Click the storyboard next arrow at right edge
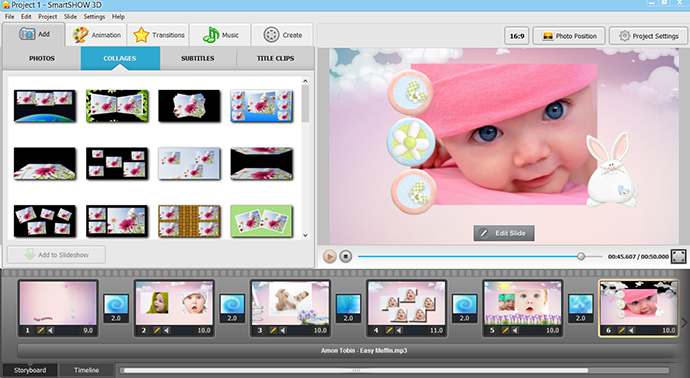 pyautogui.click(x=684, y=323)
